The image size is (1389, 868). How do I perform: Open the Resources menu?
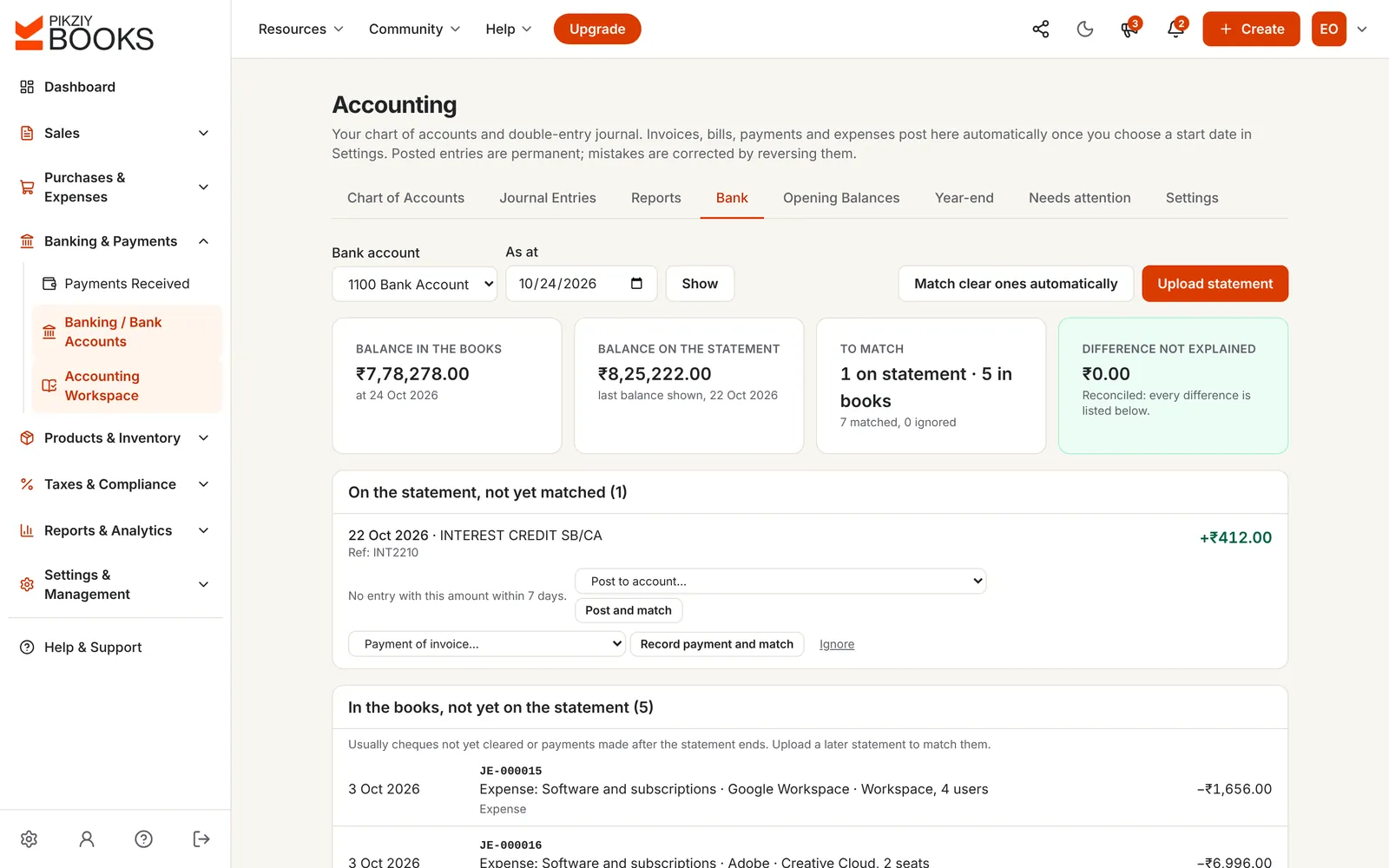tap(300, 29)
